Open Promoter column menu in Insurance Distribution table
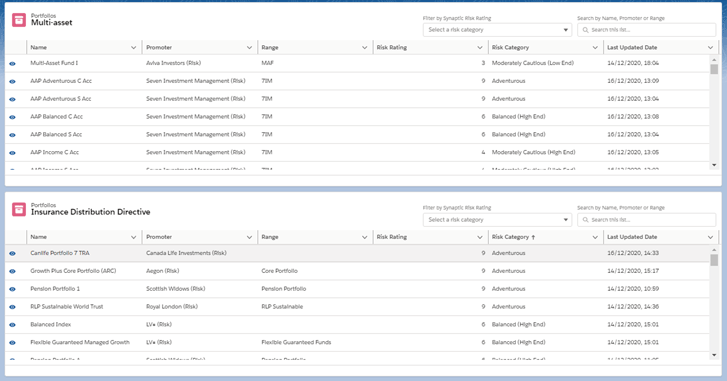Viewport: 727px width, 381px height. pos(249,237)
